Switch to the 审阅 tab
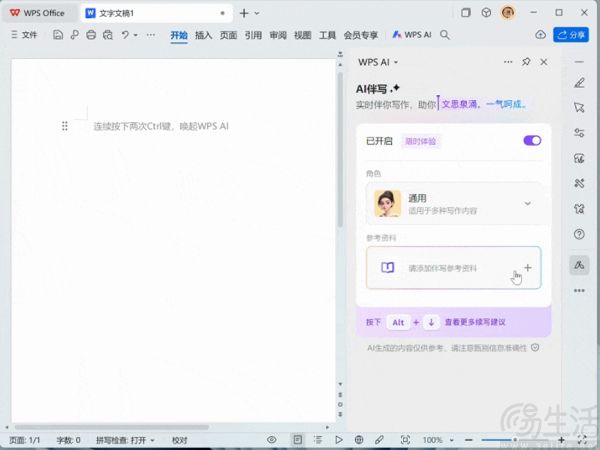This screenshot has height=450, width=600. tap(278, 35)
